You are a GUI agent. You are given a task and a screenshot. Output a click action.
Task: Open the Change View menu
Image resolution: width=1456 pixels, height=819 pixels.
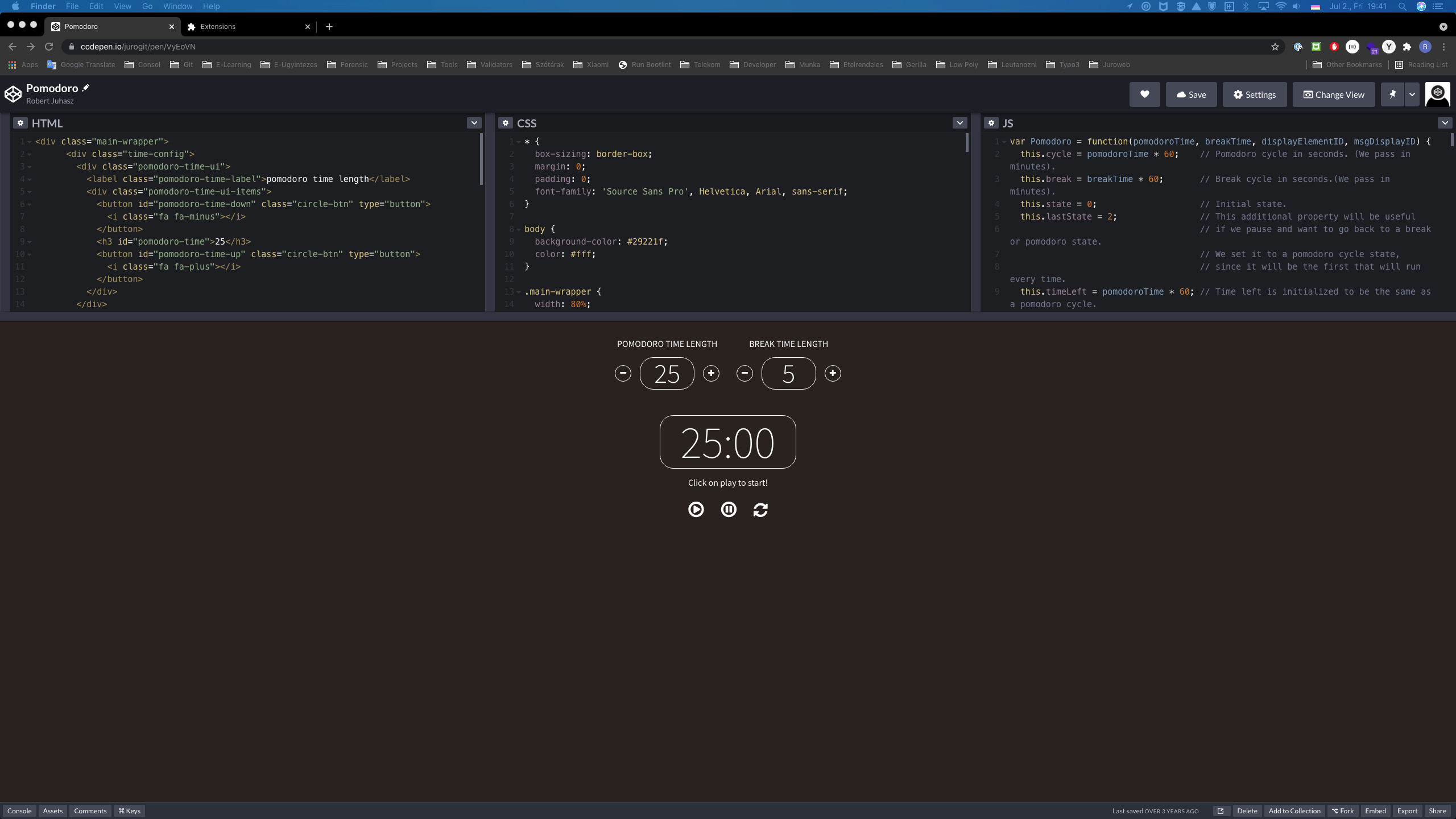1334,94
